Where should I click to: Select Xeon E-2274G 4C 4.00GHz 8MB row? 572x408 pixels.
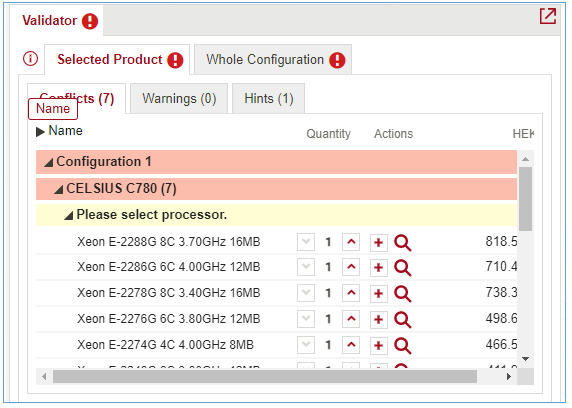point(276,345)
